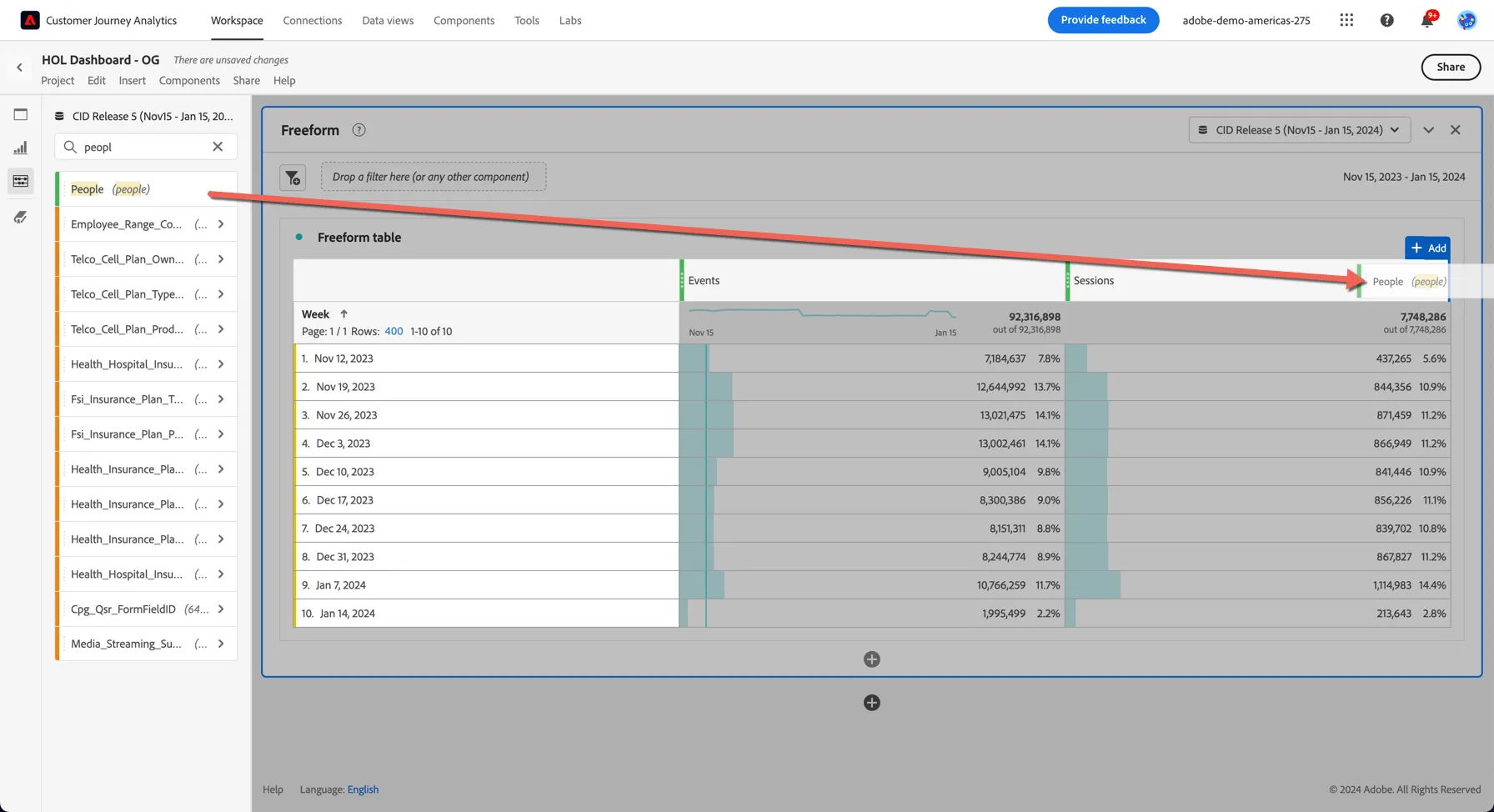Click the Adobe logo icon

tap(30, 20)
